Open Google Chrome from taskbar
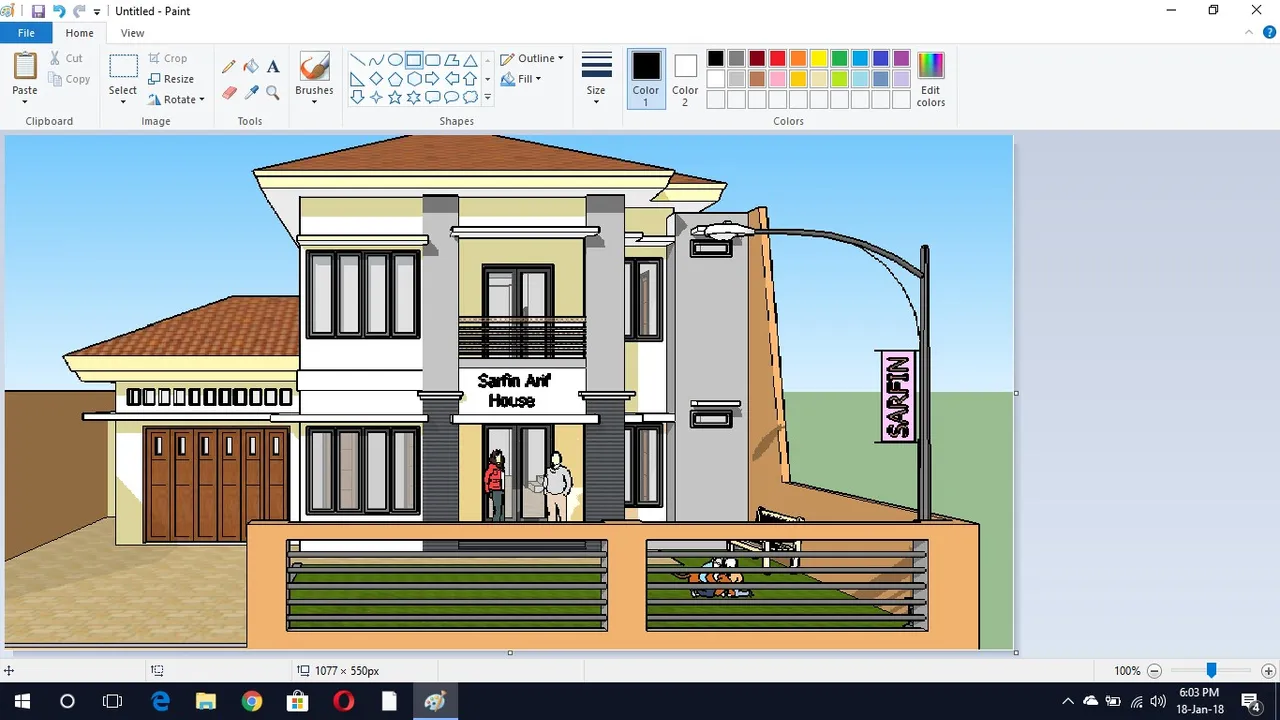1280x720 pixels. [251, 701]
